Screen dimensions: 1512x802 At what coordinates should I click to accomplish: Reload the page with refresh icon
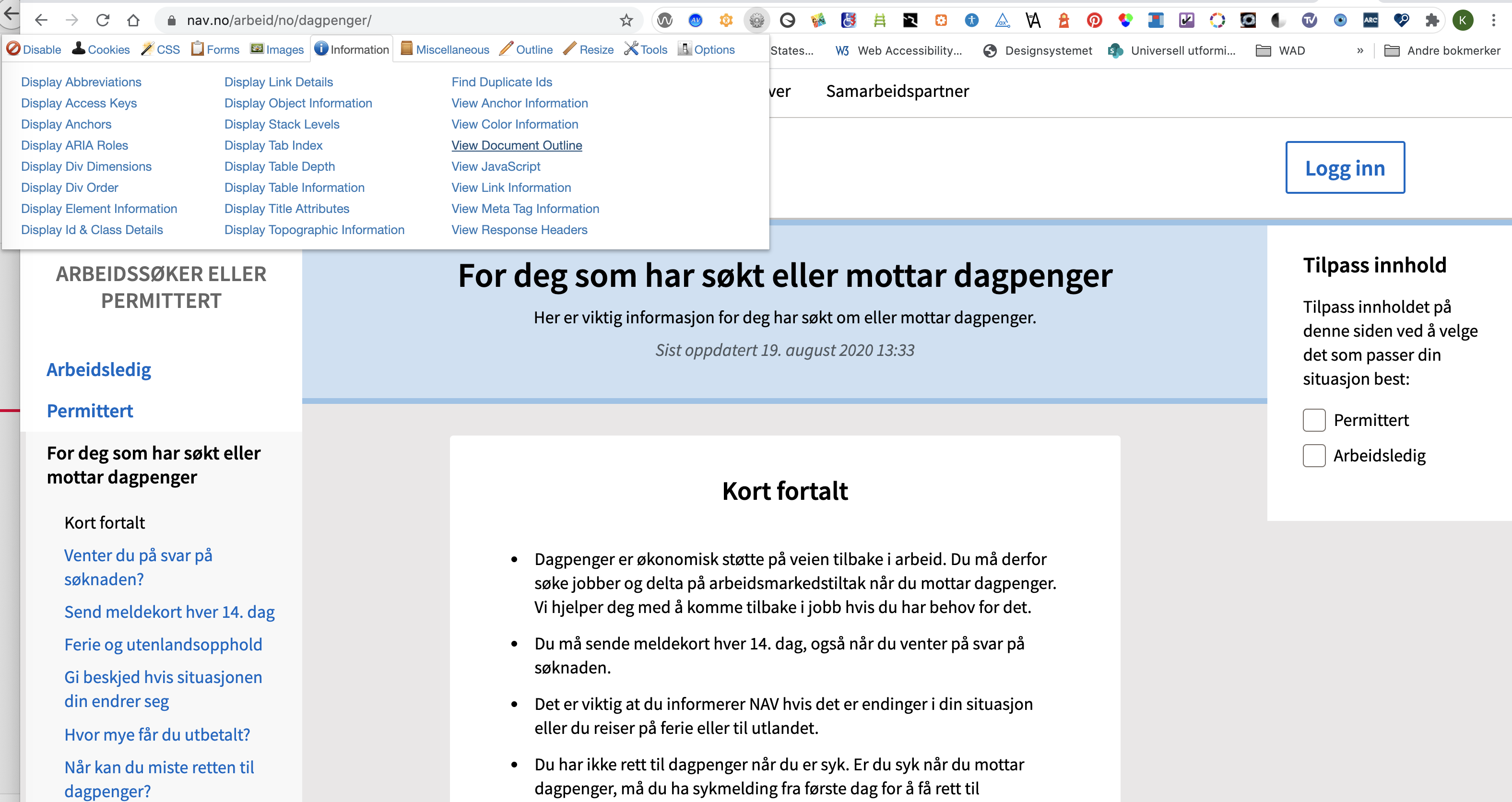pyautogui.click(x=103, y=21)
